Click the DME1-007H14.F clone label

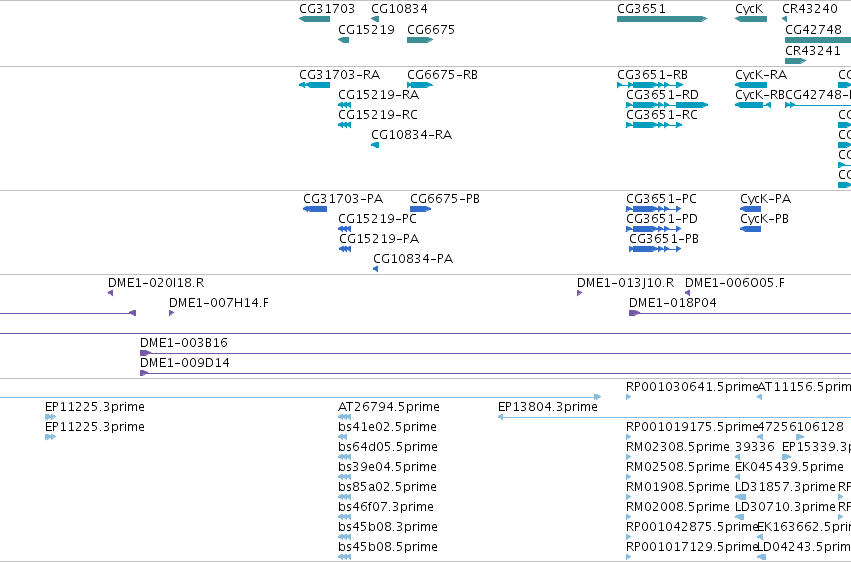[219, 303]
